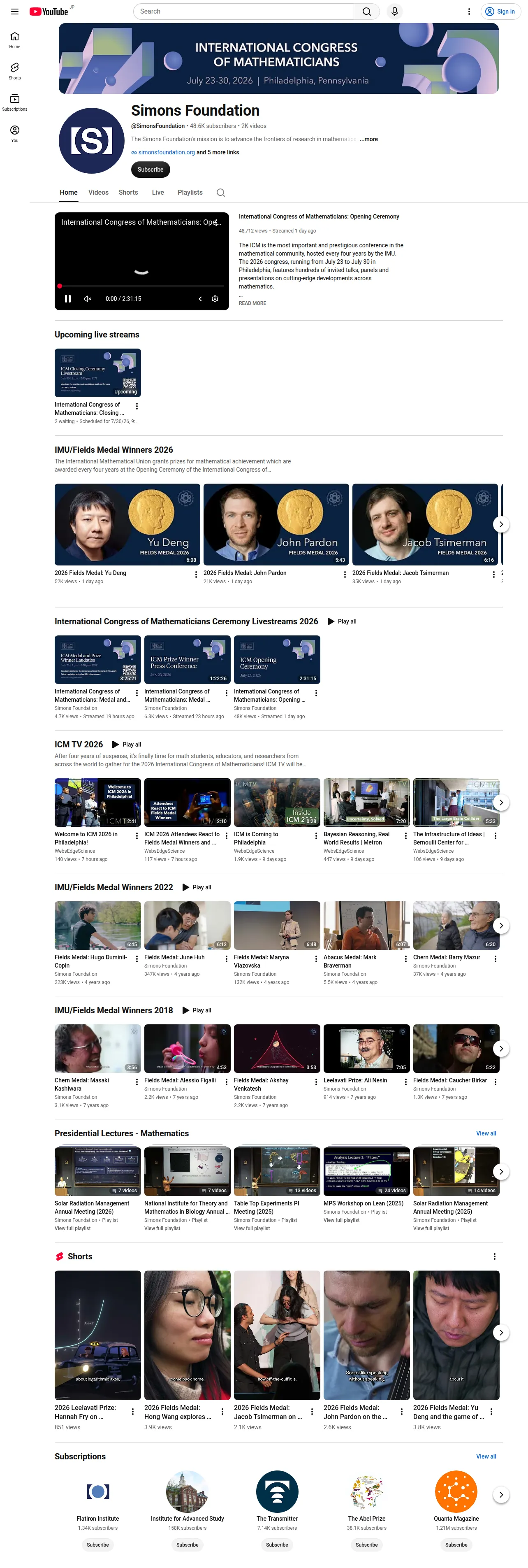Screen dimensions: 528x1568
Task: Subscribe to the Flatiron Institute channel
Action: (98, 1545)
